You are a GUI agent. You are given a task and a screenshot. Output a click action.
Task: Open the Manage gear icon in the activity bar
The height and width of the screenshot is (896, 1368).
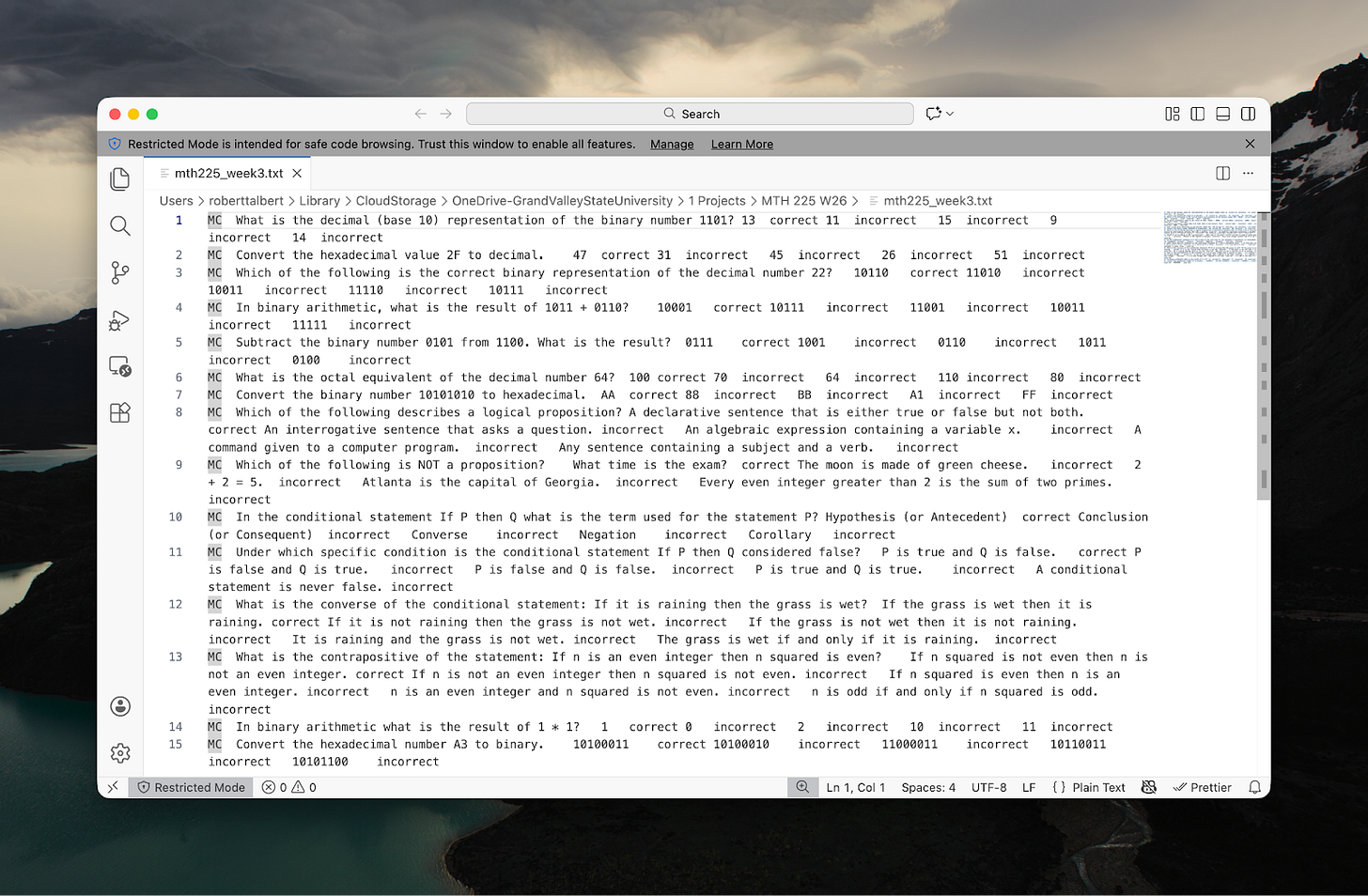(x=119, y=752)
